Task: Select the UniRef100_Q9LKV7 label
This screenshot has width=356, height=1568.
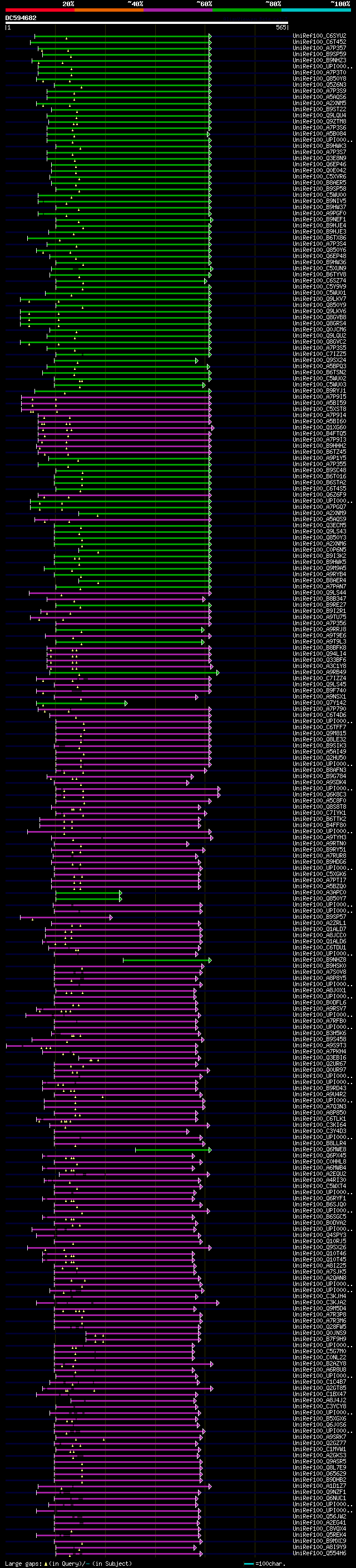Action: coord(319,299)
